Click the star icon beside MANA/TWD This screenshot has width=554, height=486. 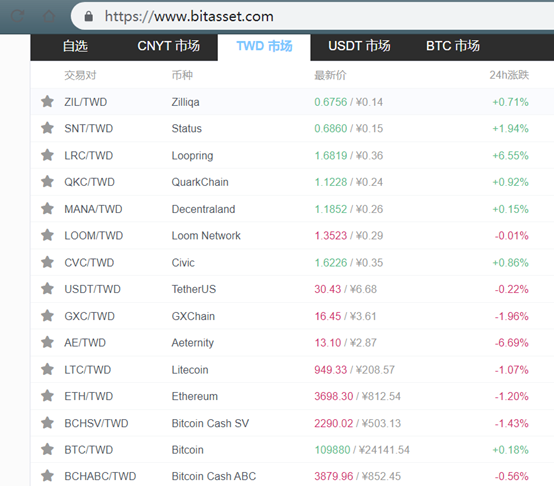[47, 209]
